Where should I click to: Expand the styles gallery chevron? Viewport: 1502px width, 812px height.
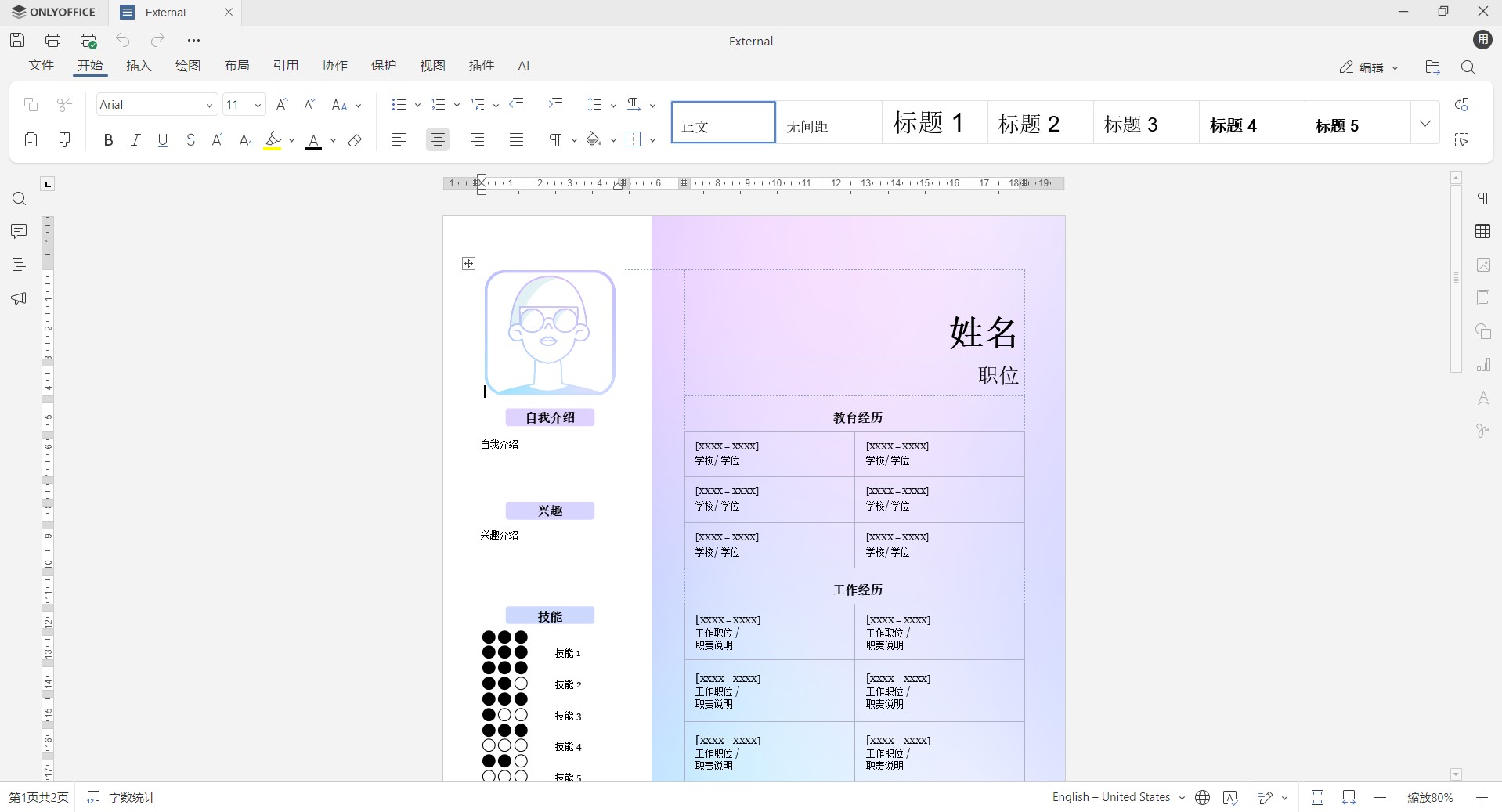click(x=1424, y=123)
